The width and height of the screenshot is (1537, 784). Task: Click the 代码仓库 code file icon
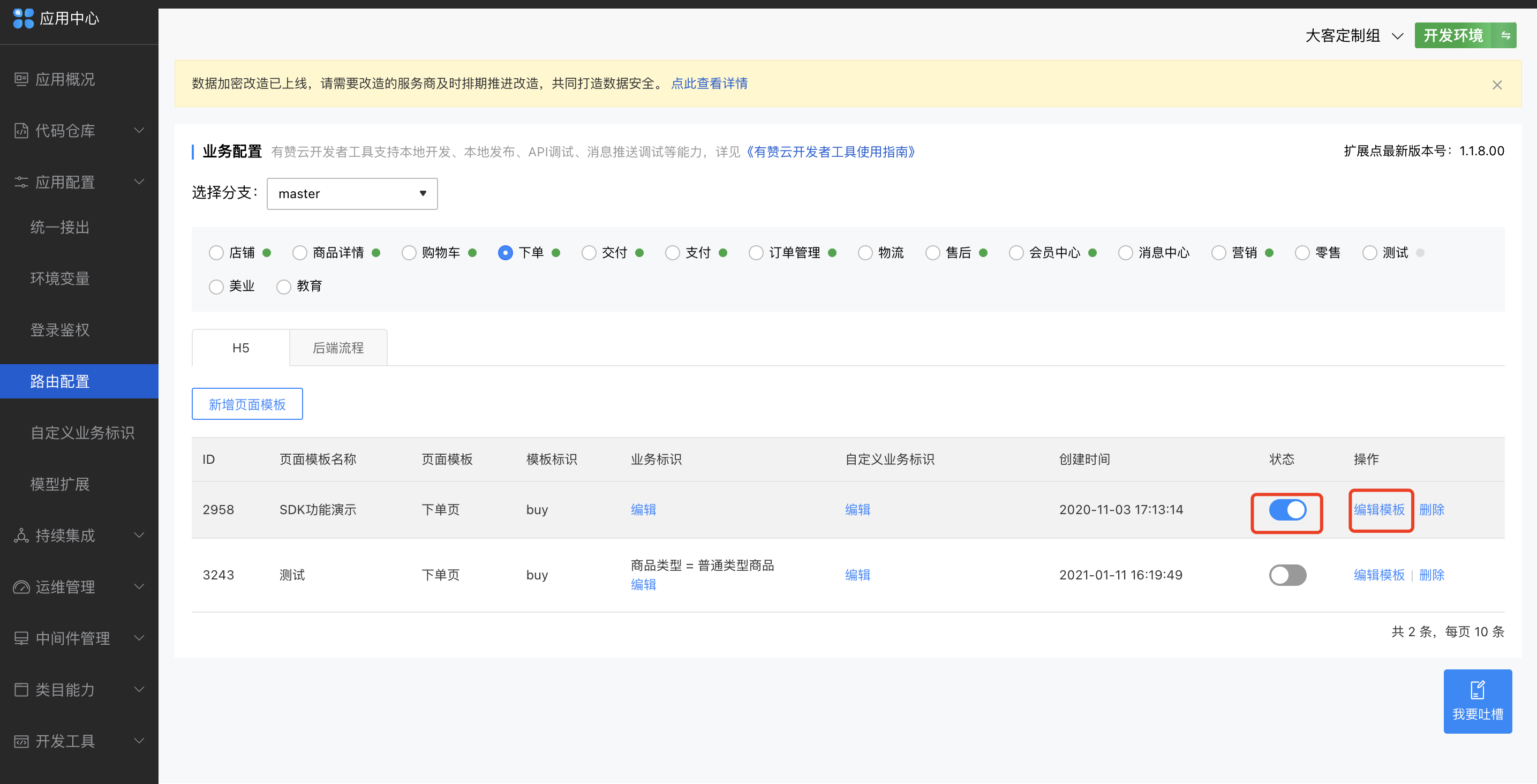[x=21, y=131]
